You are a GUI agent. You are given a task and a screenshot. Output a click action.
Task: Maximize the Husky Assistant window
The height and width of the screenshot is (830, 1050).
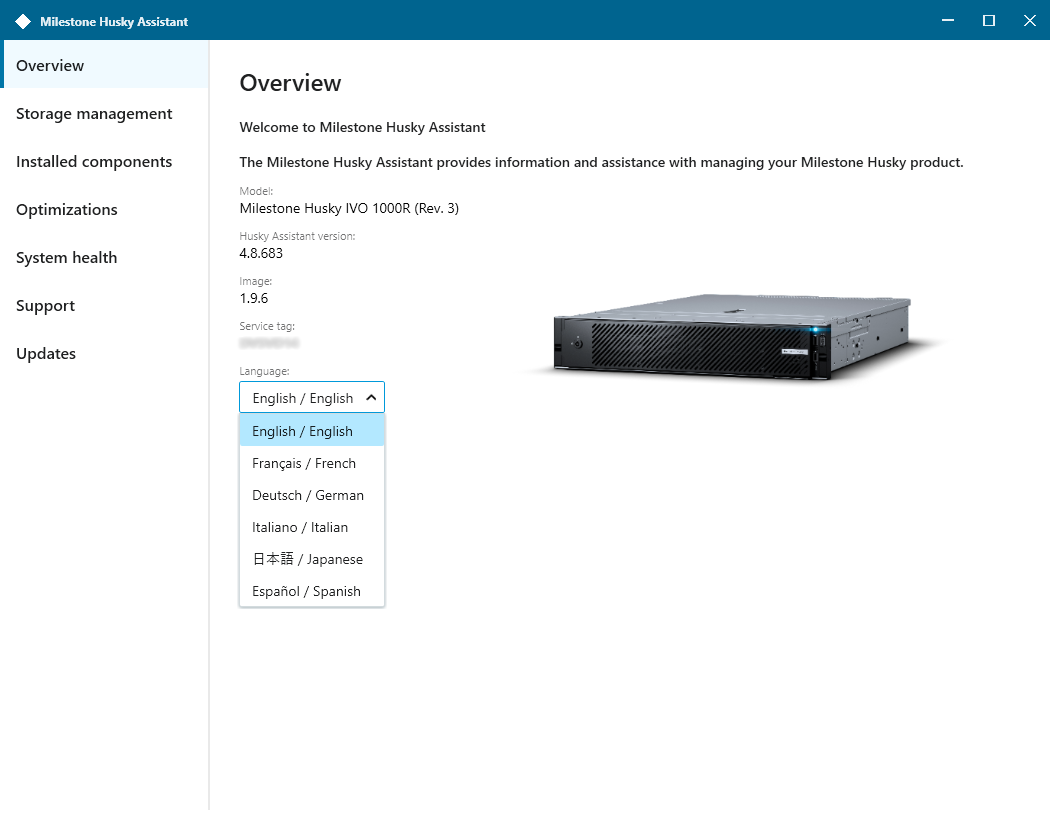pyautogui.click(x=988, y=21)
